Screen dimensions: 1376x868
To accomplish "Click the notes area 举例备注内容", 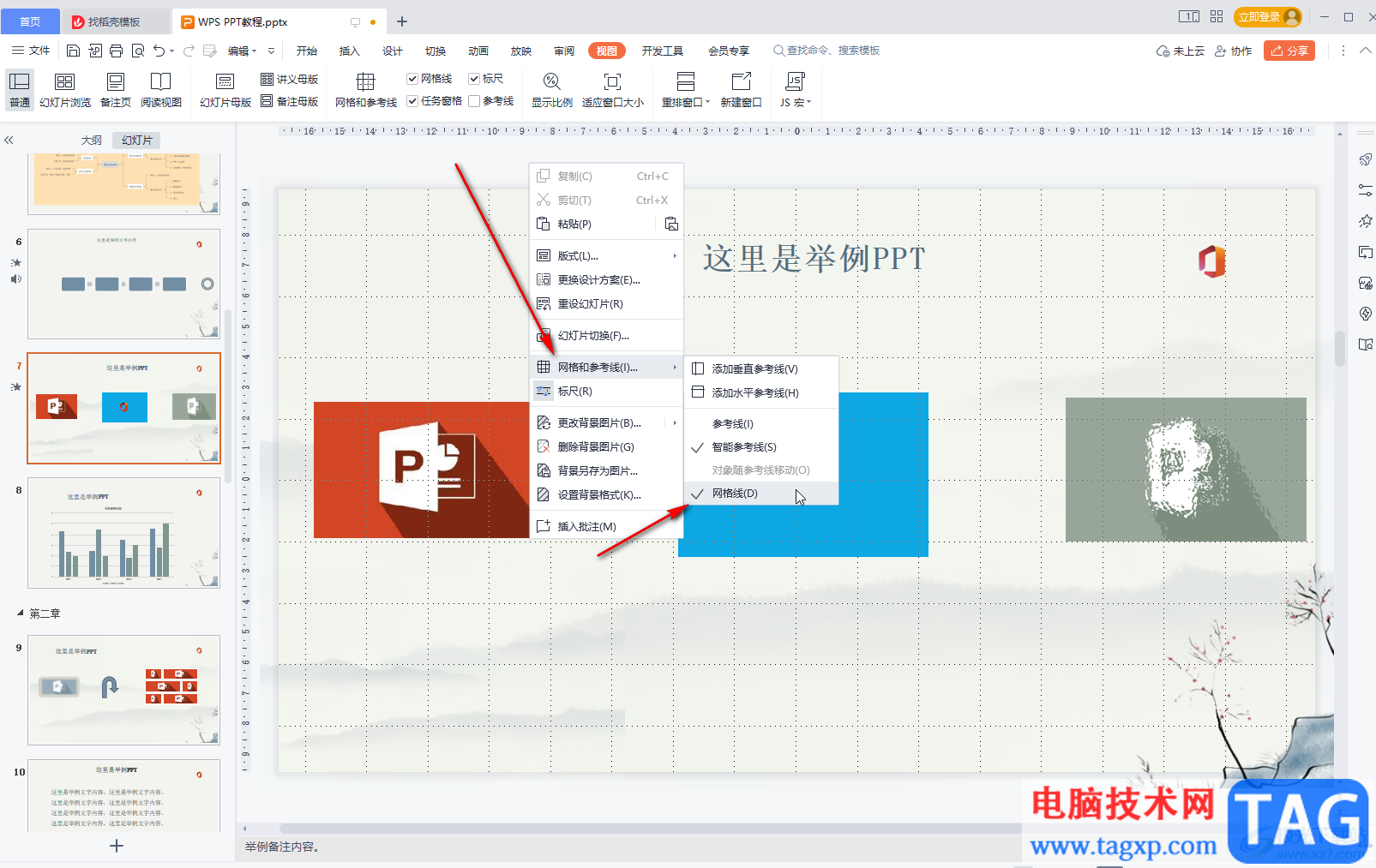I will point(282,847).
